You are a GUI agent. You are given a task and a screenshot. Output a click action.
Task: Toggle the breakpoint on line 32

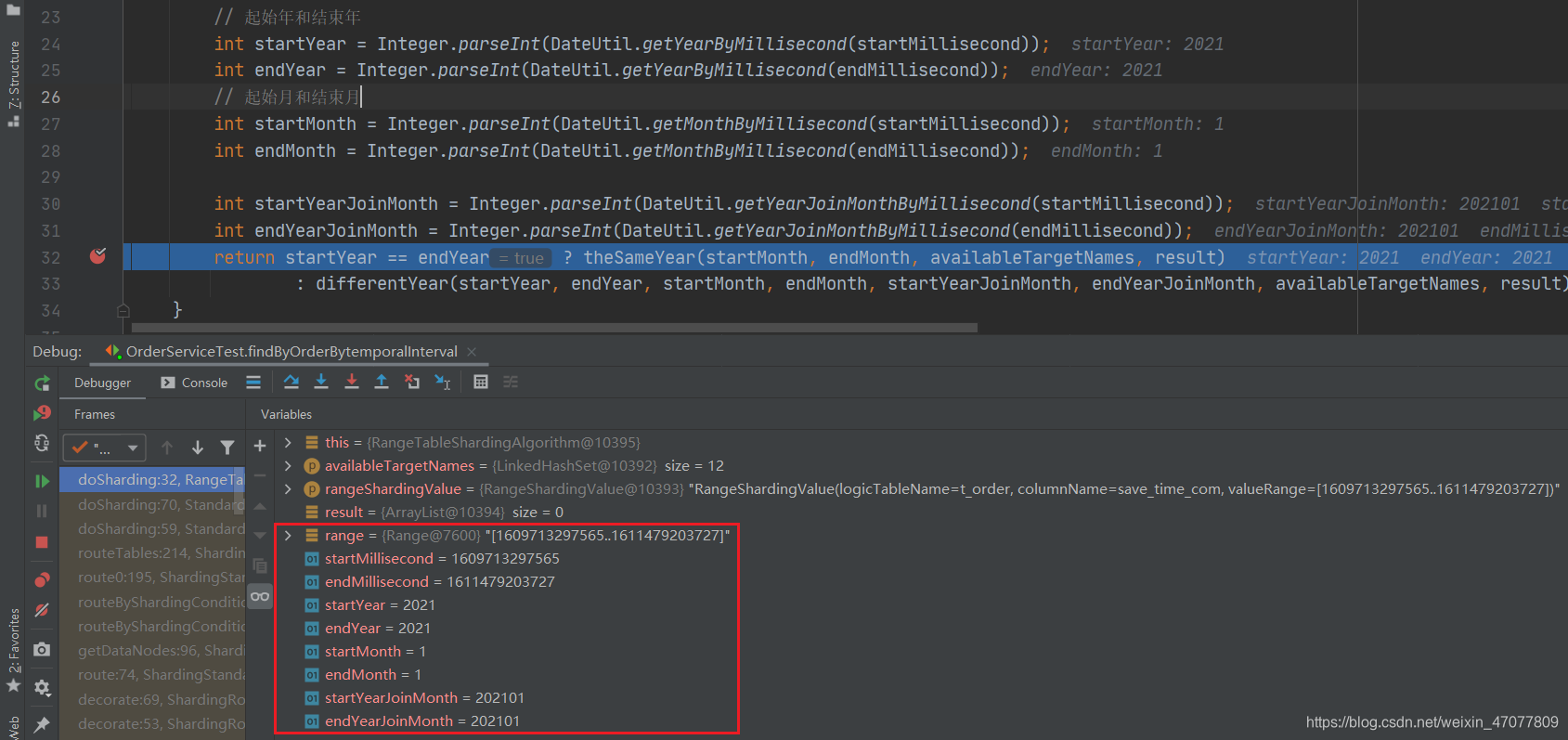[x=97, y=256]
